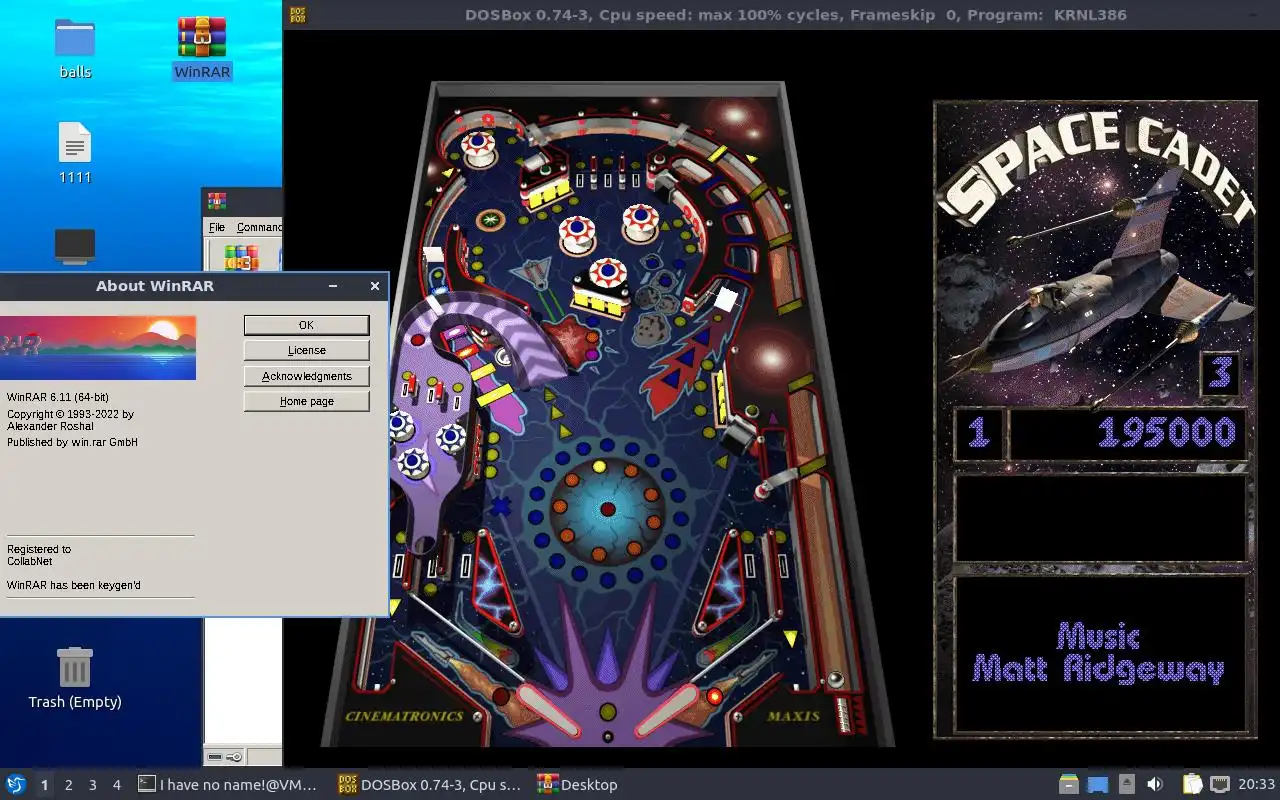This screenshot has height=800, width=1280.
Task: Click the silver pinball in launch lane
Action: pyautogui.click(x=836, y=680)
